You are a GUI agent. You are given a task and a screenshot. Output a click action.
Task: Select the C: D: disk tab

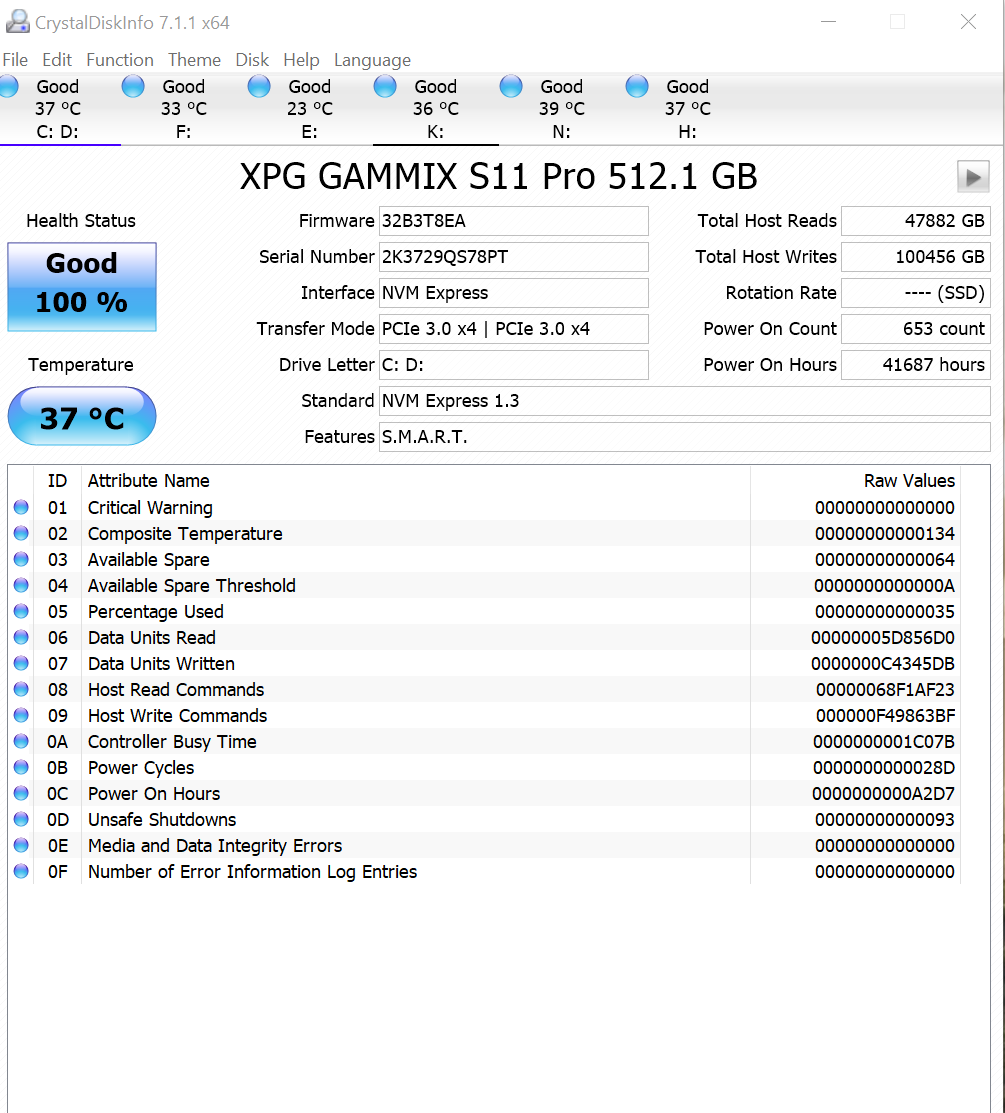(x=60, y=109)
